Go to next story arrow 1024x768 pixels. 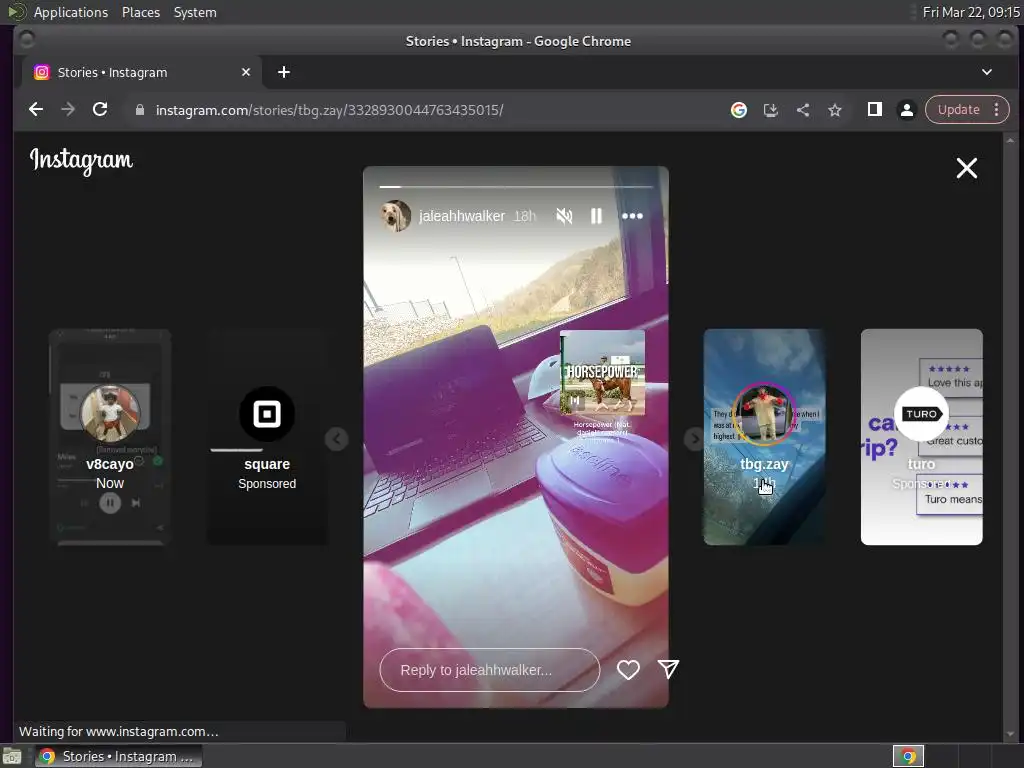point(694,439)
